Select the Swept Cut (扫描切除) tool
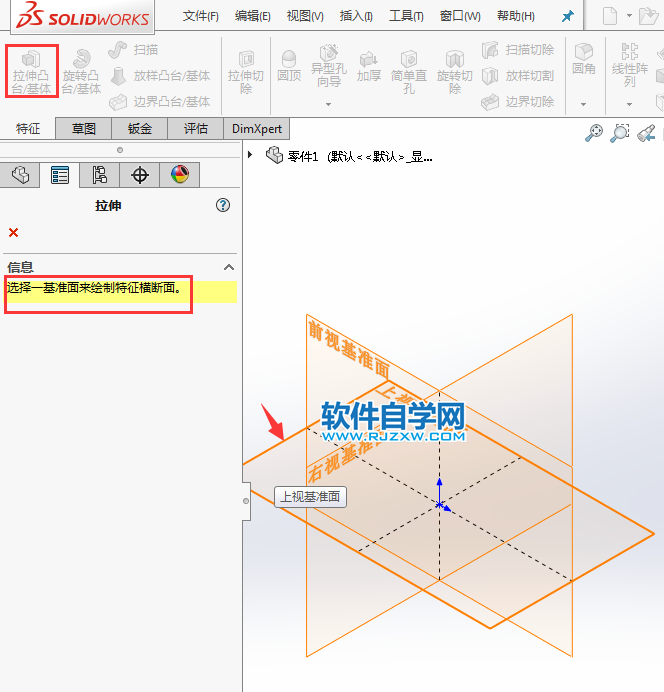Screen dimensions: 664x692 (x=518, y=50)
